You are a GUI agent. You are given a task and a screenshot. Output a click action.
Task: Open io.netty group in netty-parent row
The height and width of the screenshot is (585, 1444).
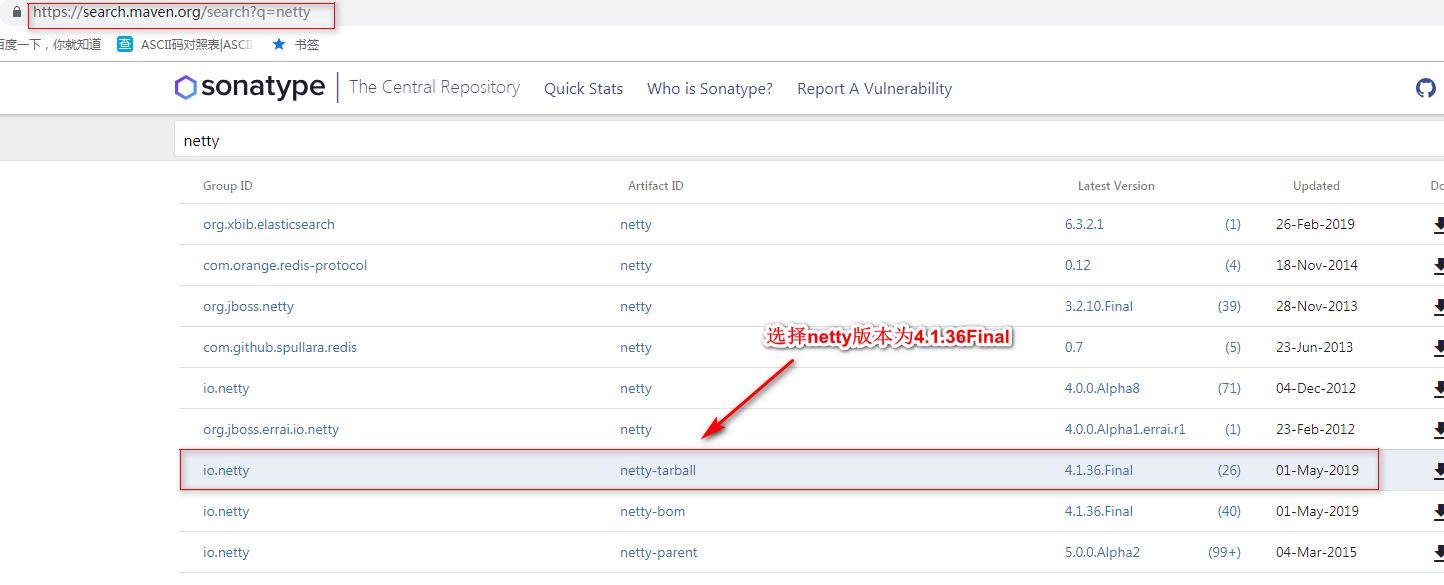[226, 552]
